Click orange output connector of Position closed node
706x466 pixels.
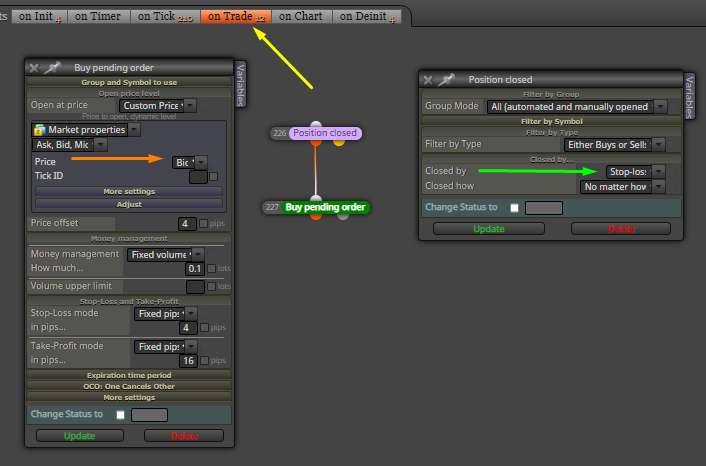316,142
